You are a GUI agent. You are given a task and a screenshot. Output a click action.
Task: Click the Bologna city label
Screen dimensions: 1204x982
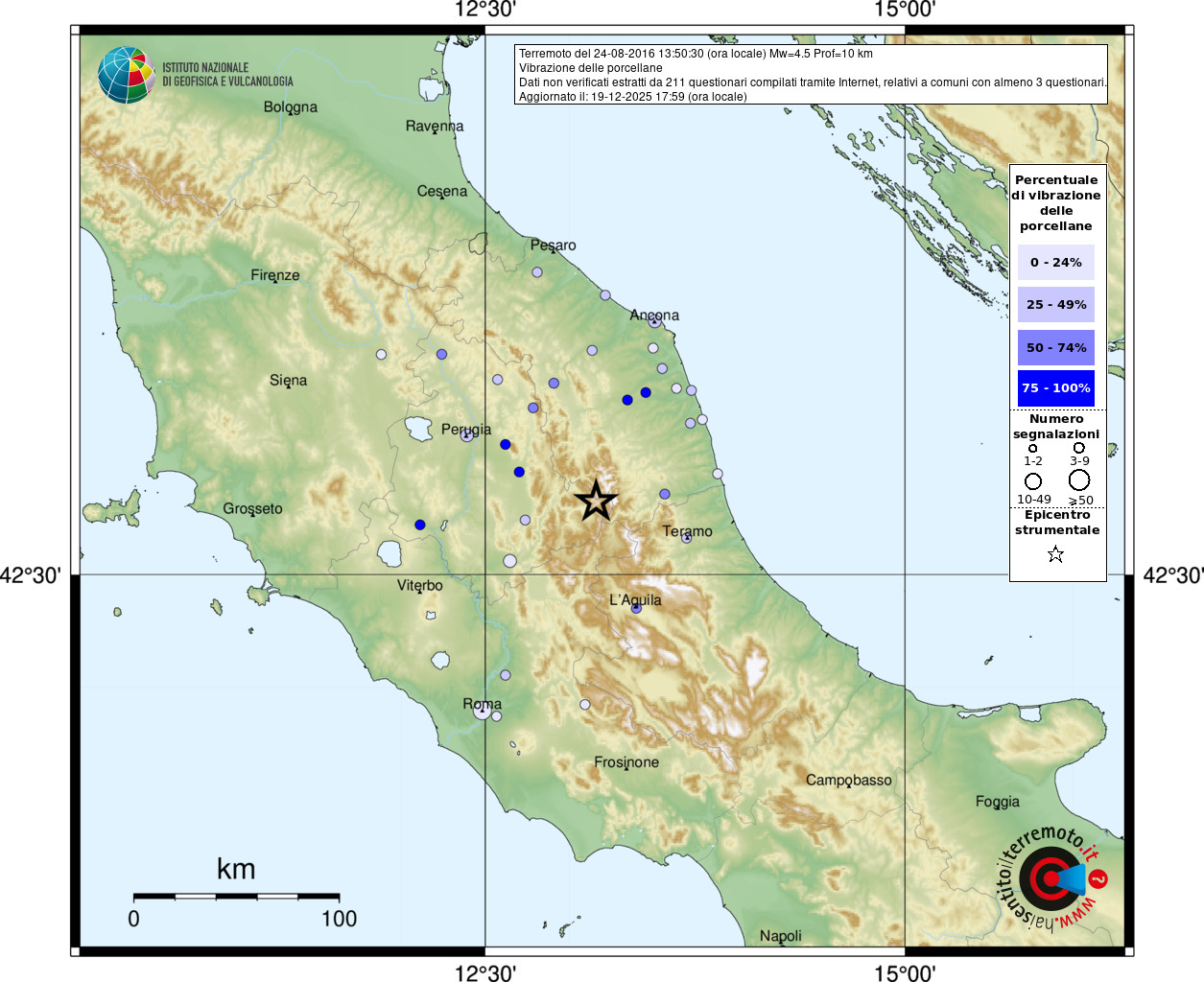[291, 106]
